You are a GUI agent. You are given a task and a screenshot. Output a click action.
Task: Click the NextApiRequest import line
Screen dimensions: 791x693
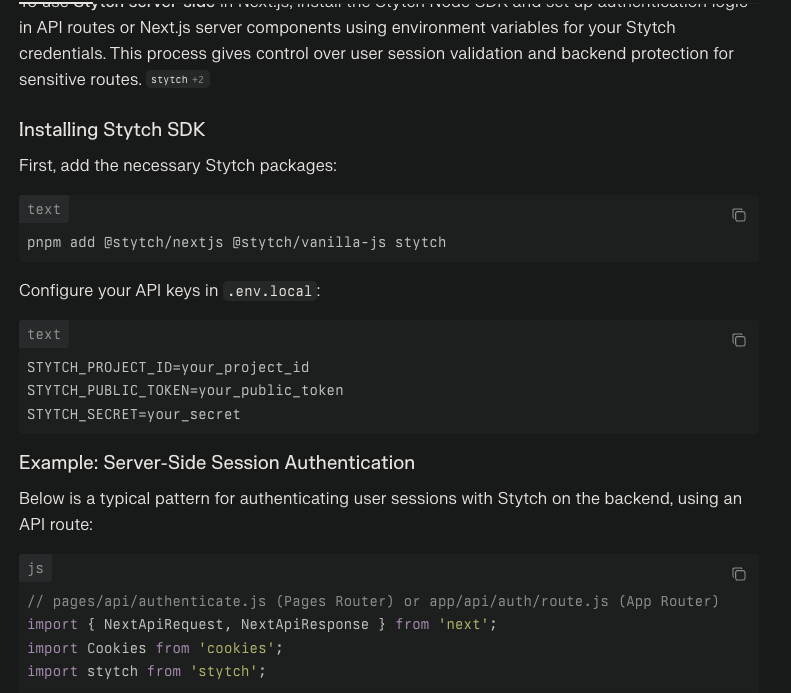tap(262, 624)
